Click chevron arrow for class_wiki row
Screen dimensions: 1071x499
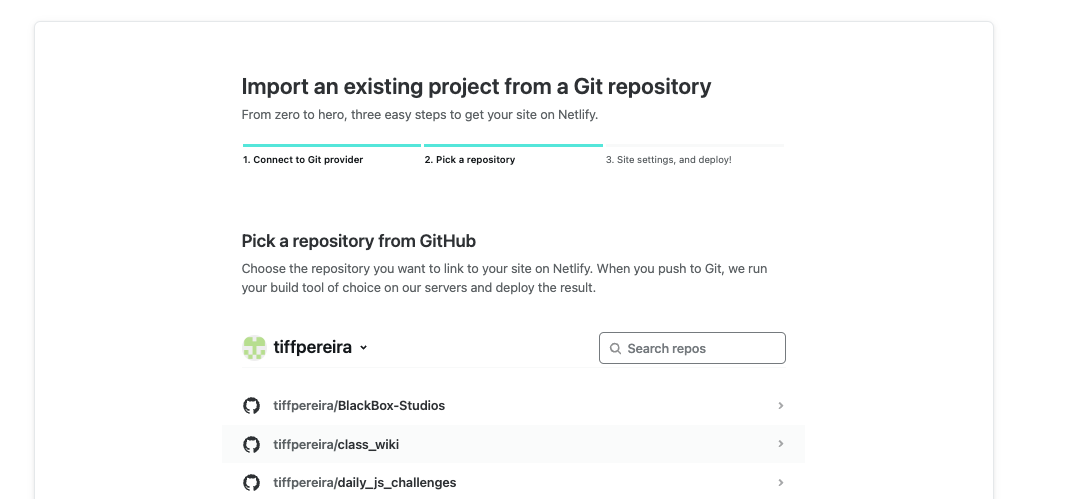click(780, 444)
